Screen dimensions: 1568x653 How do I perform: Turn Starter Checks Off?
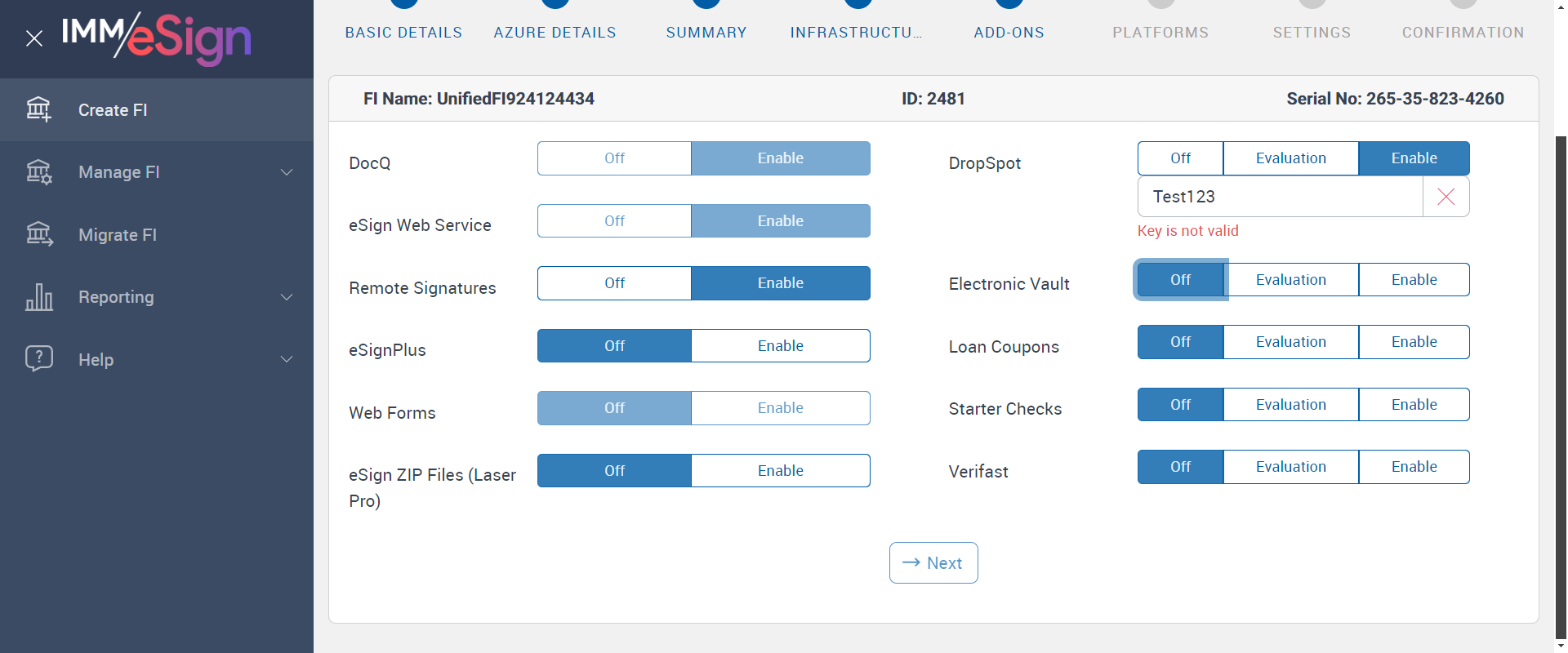[x=1180, y=405]
